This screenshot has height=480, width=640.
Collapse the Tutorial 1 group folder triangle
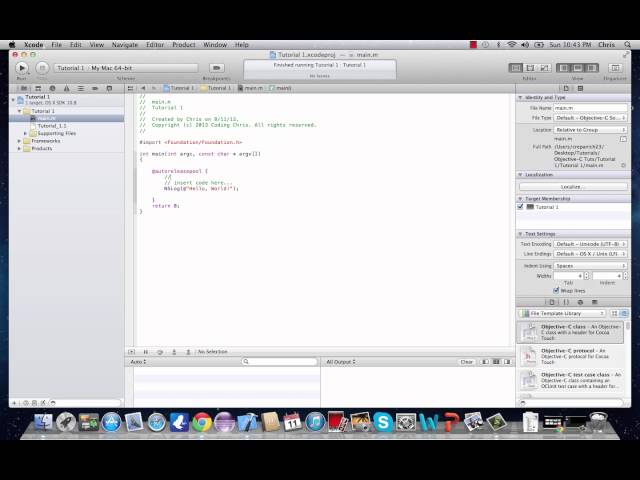[19, 111]
